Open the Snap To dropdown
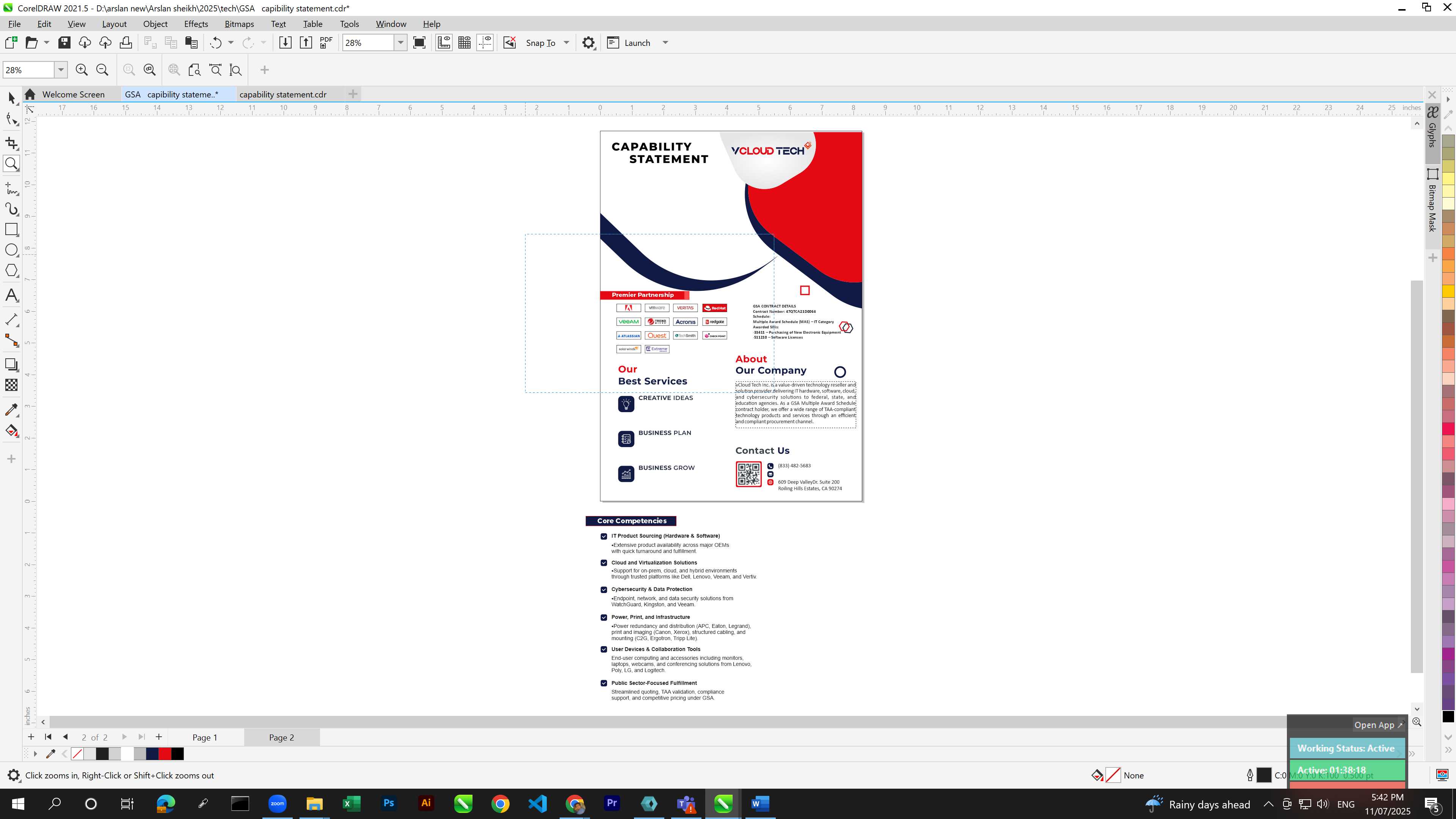Viewport: 1456px width, 819px height. click(x=566, y=43)
